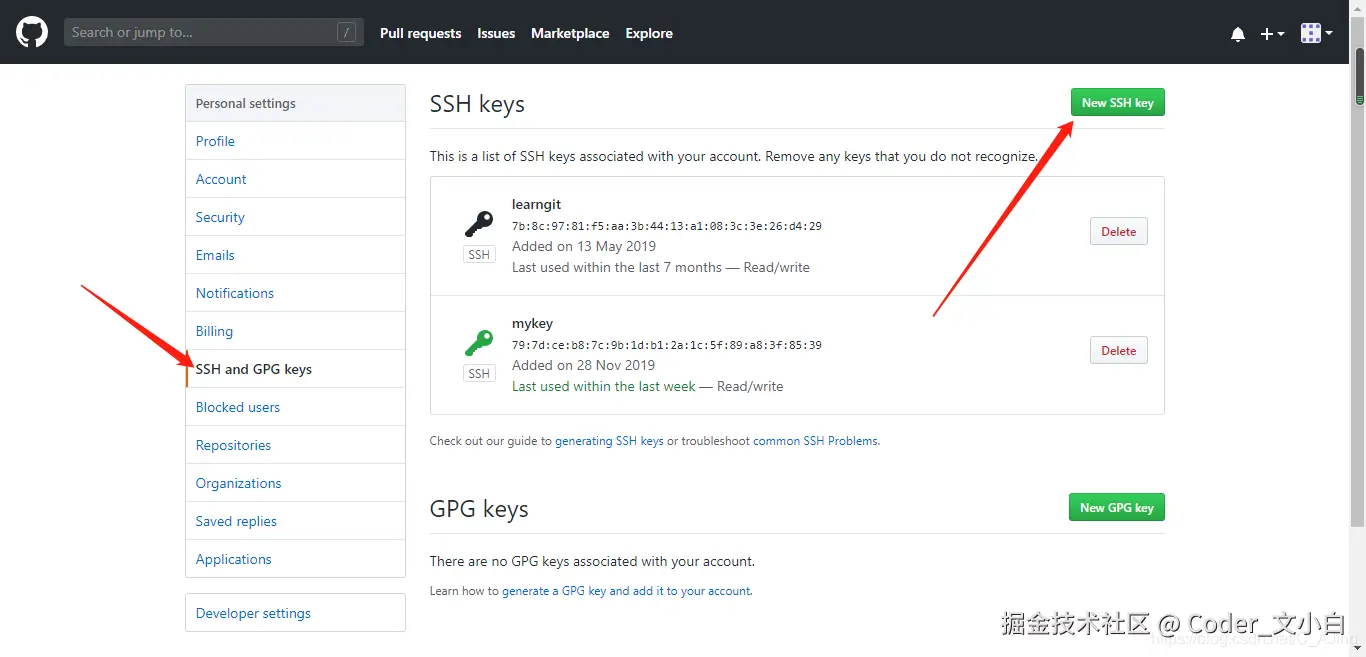Open Organizations settings
The width and height of the screenshot is (1366, 657).
point(295,483)
